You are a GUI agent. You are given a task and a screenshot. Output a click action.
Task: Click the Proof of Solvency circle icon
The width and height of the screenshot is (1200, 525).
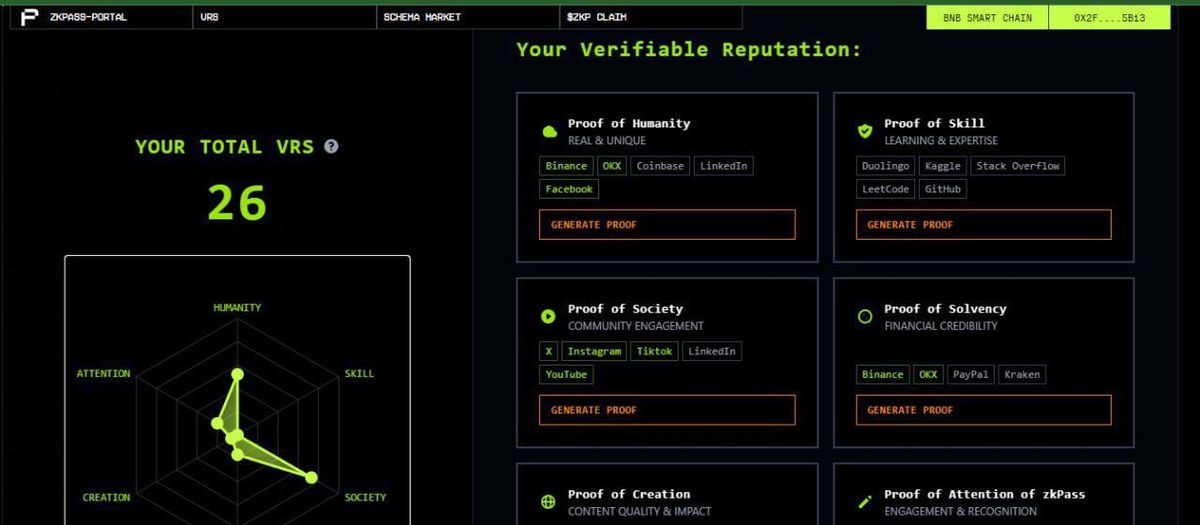865,316
